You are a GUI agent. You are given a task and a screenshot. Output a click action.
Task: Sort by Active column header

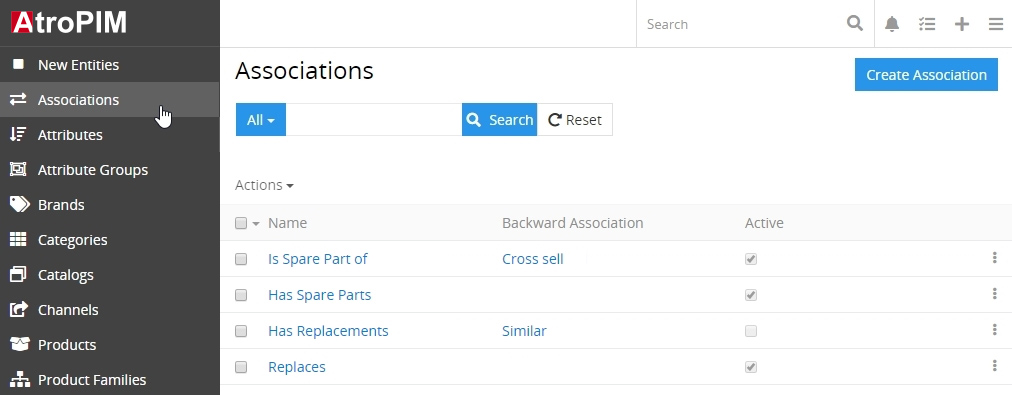764,223
